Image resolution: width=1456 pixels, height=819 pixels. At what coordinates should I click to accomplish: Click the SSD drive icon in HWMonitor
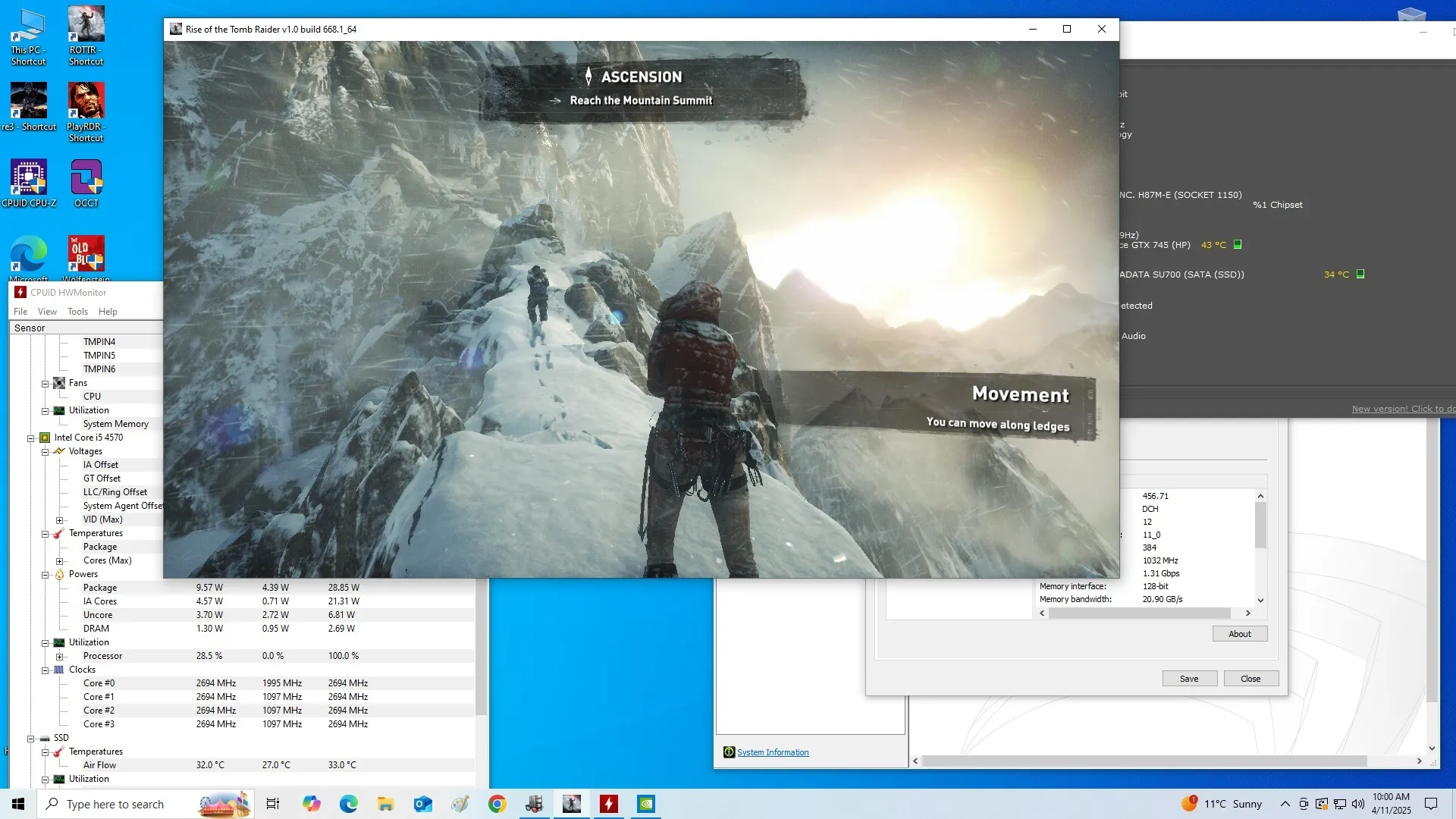pyautogui.click(x=45, y=738)
